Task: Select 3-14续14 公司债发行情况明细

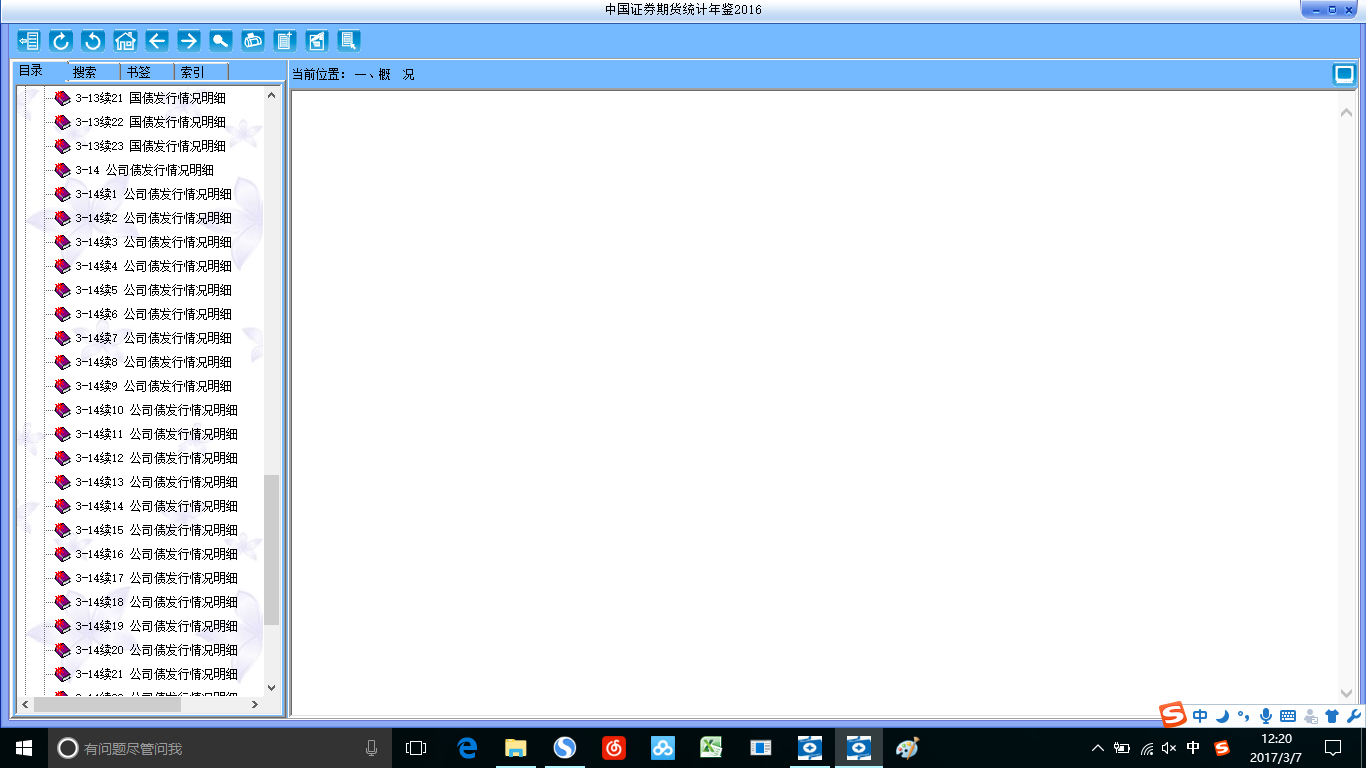Action: (x=156, y=506)
